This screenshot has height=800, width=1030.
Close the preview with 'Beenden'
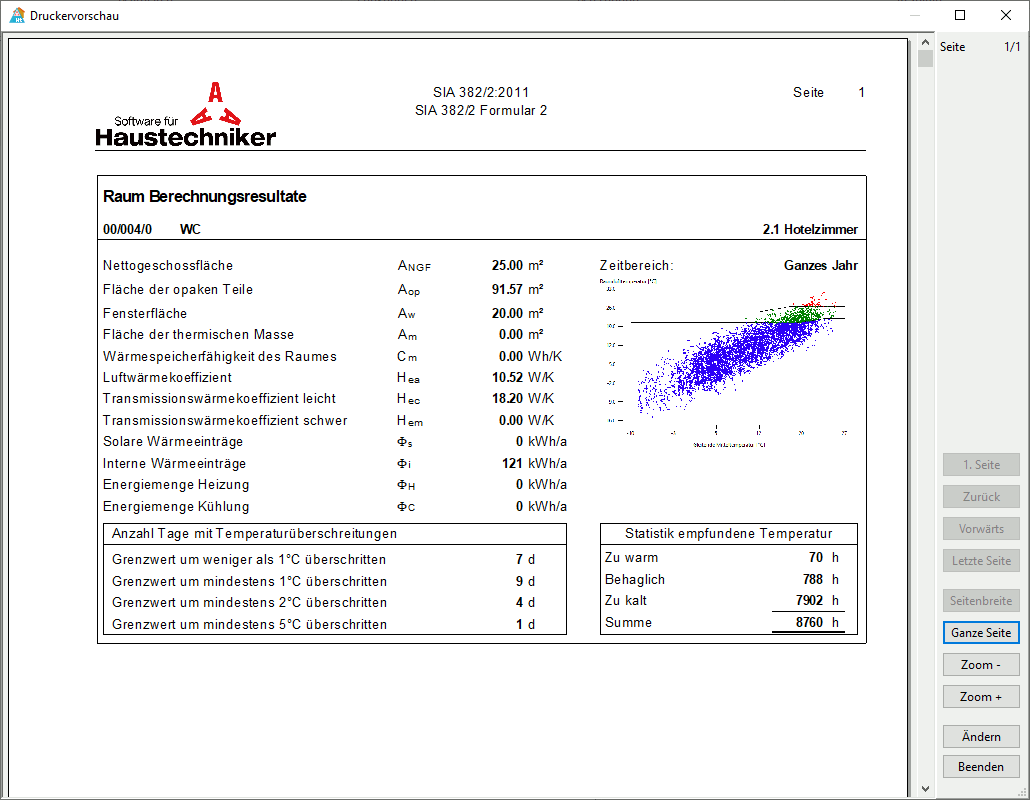coord(981,767)
